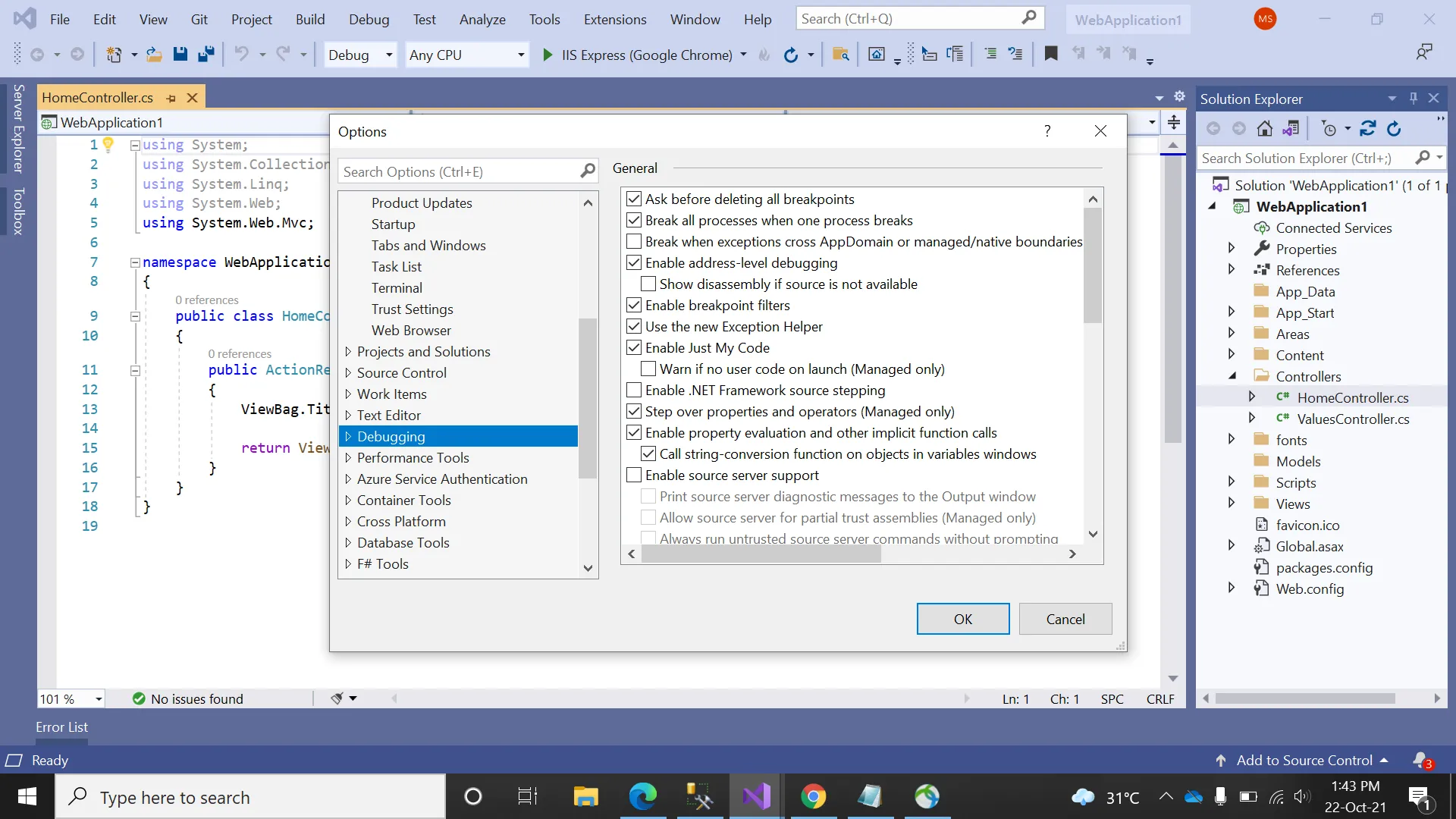Click the Solution Explorer Home icon
The width and height of the screenshot is (1456, 819).
tap(1264, 129)
